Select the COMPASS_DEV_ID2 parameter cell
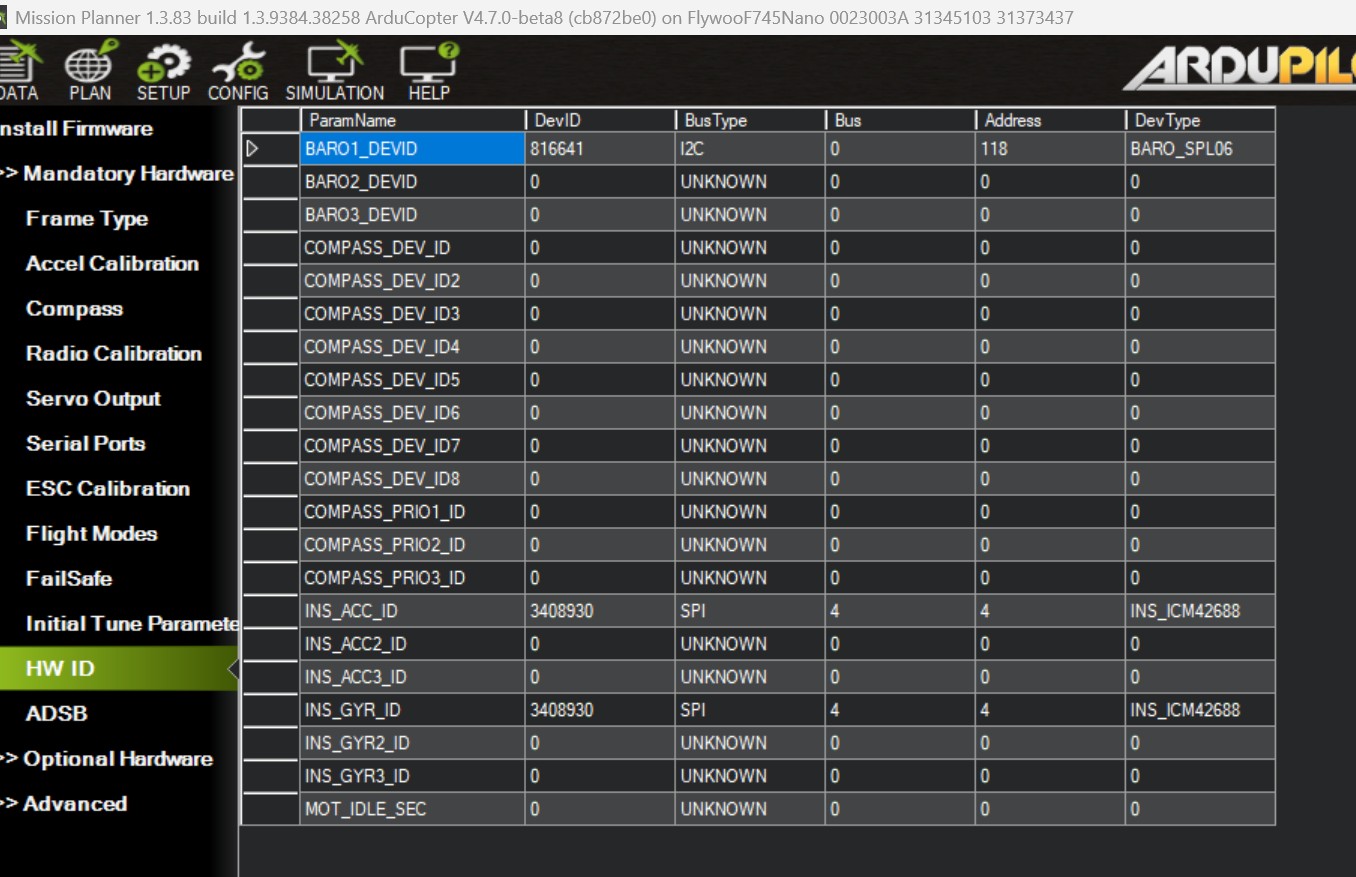The image size is (1356, 877). pos(413,281)
